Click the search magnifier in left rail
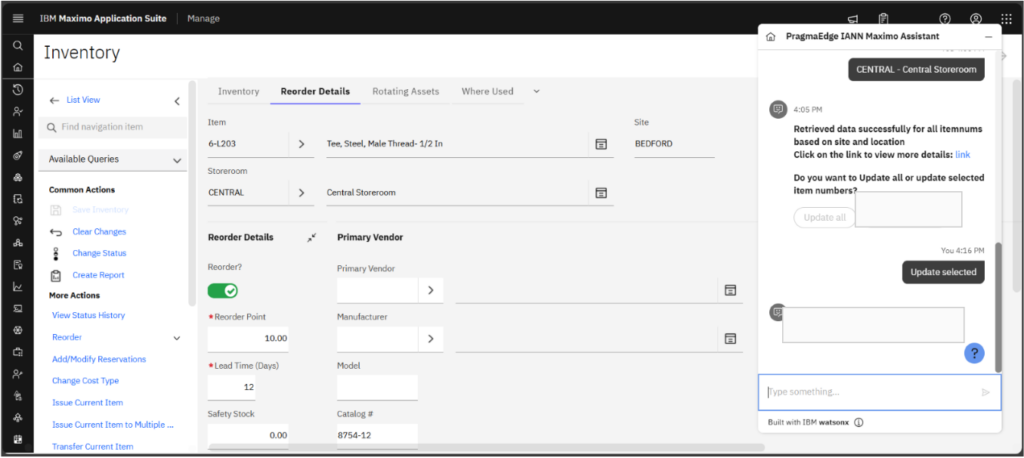Screen dimensions: 1024x458 tap(18, 46)
